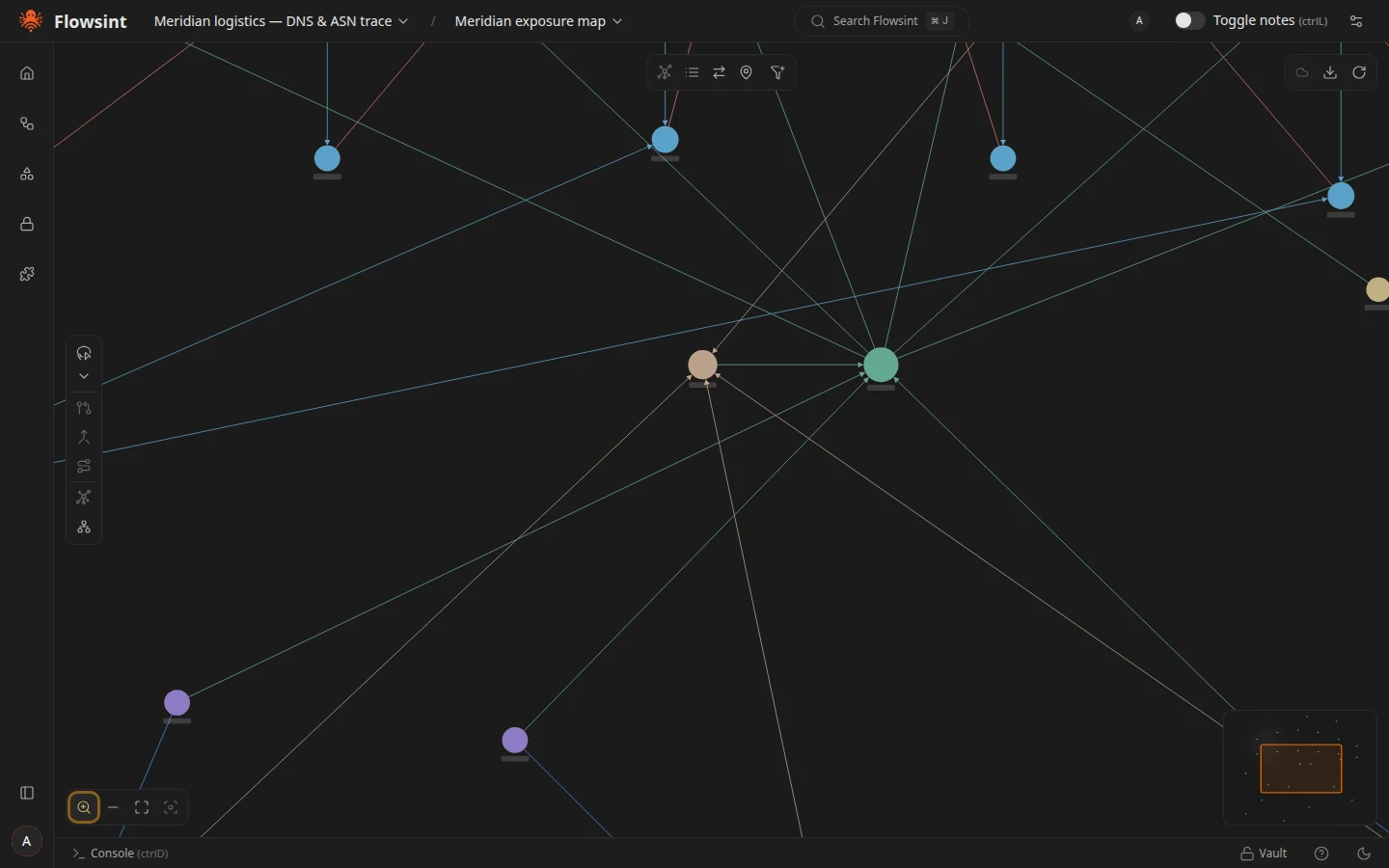Image resolution: width=1389 pixels, height=868 pixels.
Task: Click the curved flow path icon
Action: click(84, 467)
